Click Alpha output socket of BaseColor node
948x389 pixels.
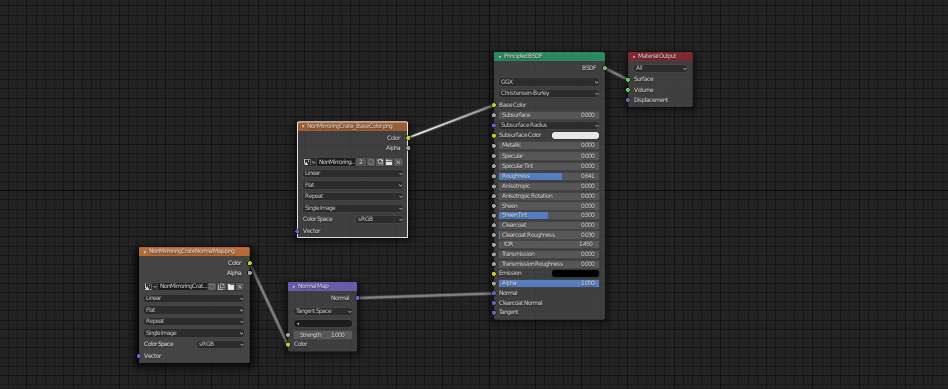[x=408, y=148]
